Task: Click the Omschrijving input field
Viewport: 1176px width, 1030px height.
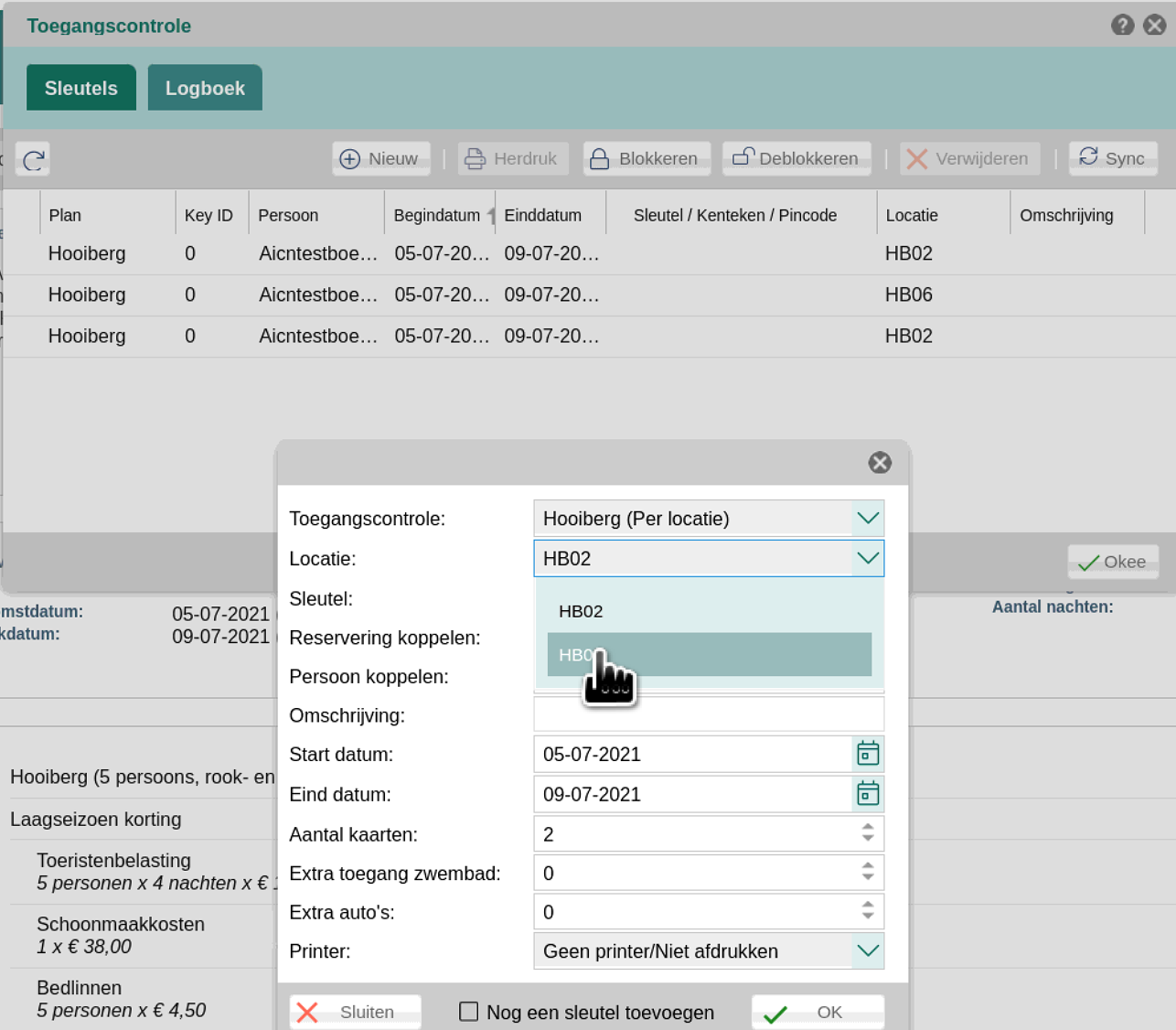Action: click(x=709, y=714)
